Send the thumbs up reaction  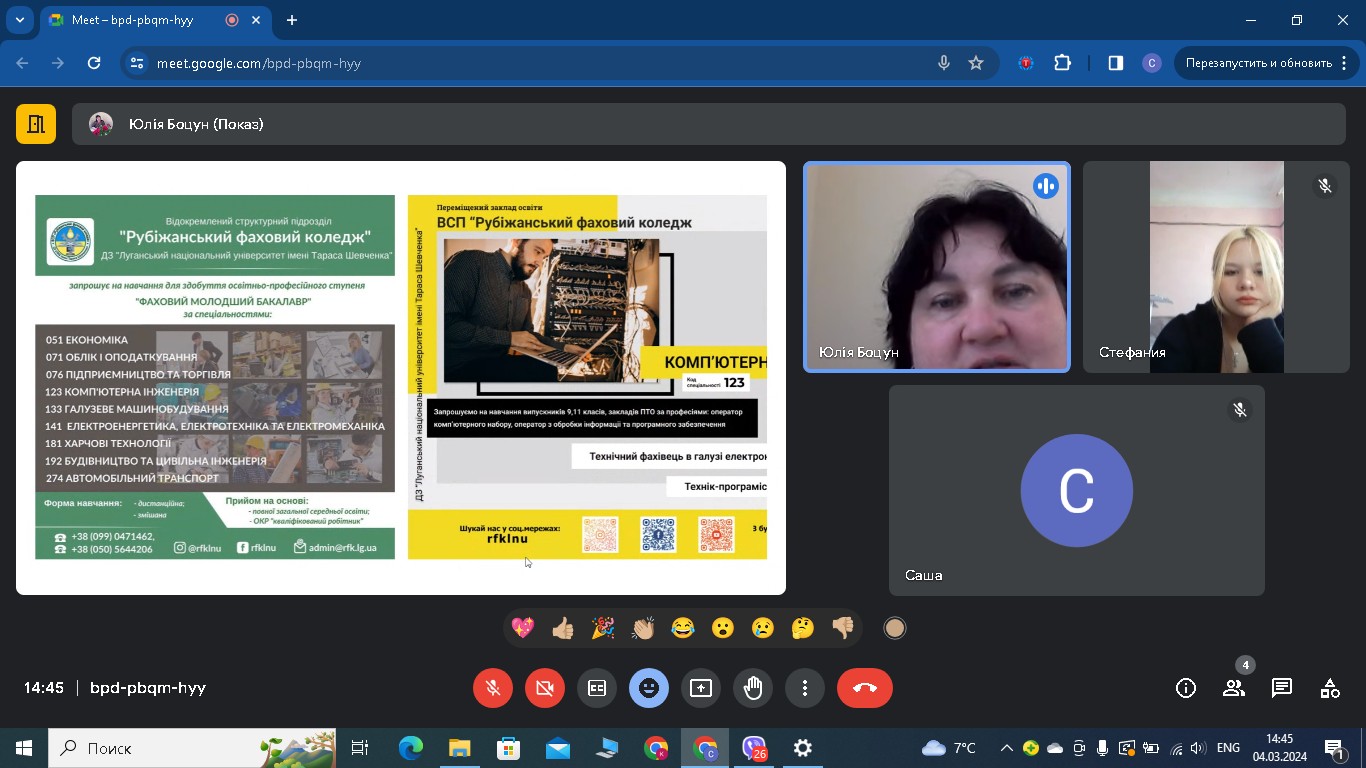[x=563, y=628]
